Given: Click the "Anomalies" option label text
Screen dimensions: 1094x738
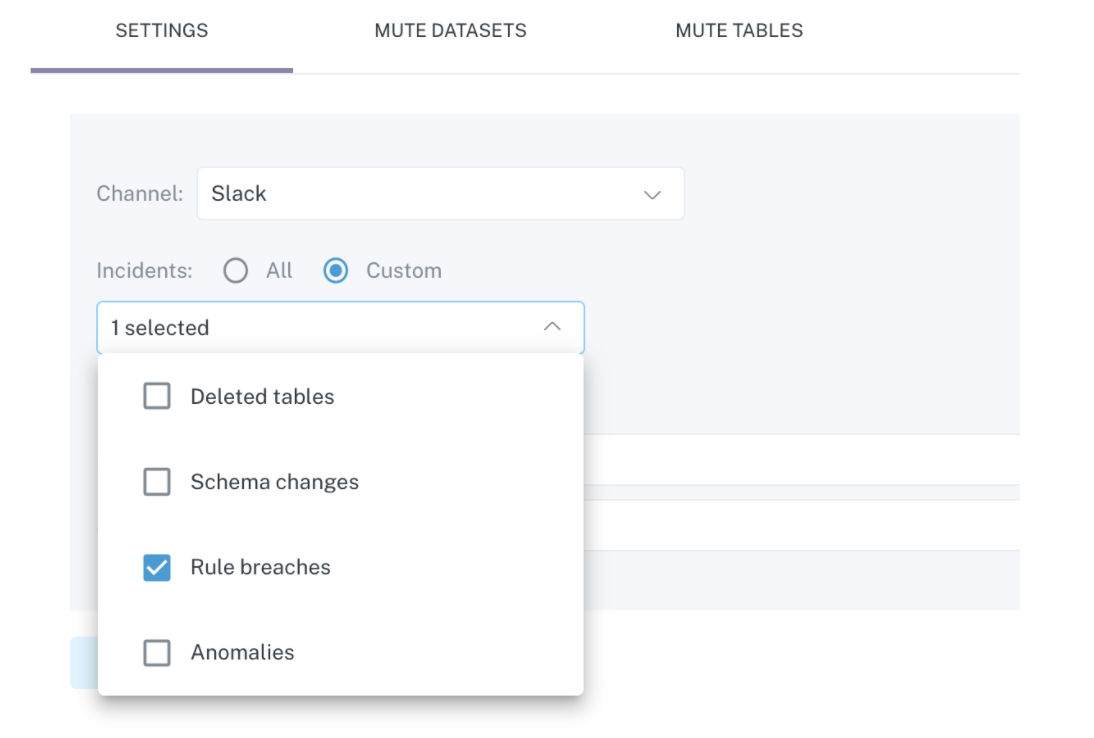Looking at the screenshot, I should pos(242,653).
